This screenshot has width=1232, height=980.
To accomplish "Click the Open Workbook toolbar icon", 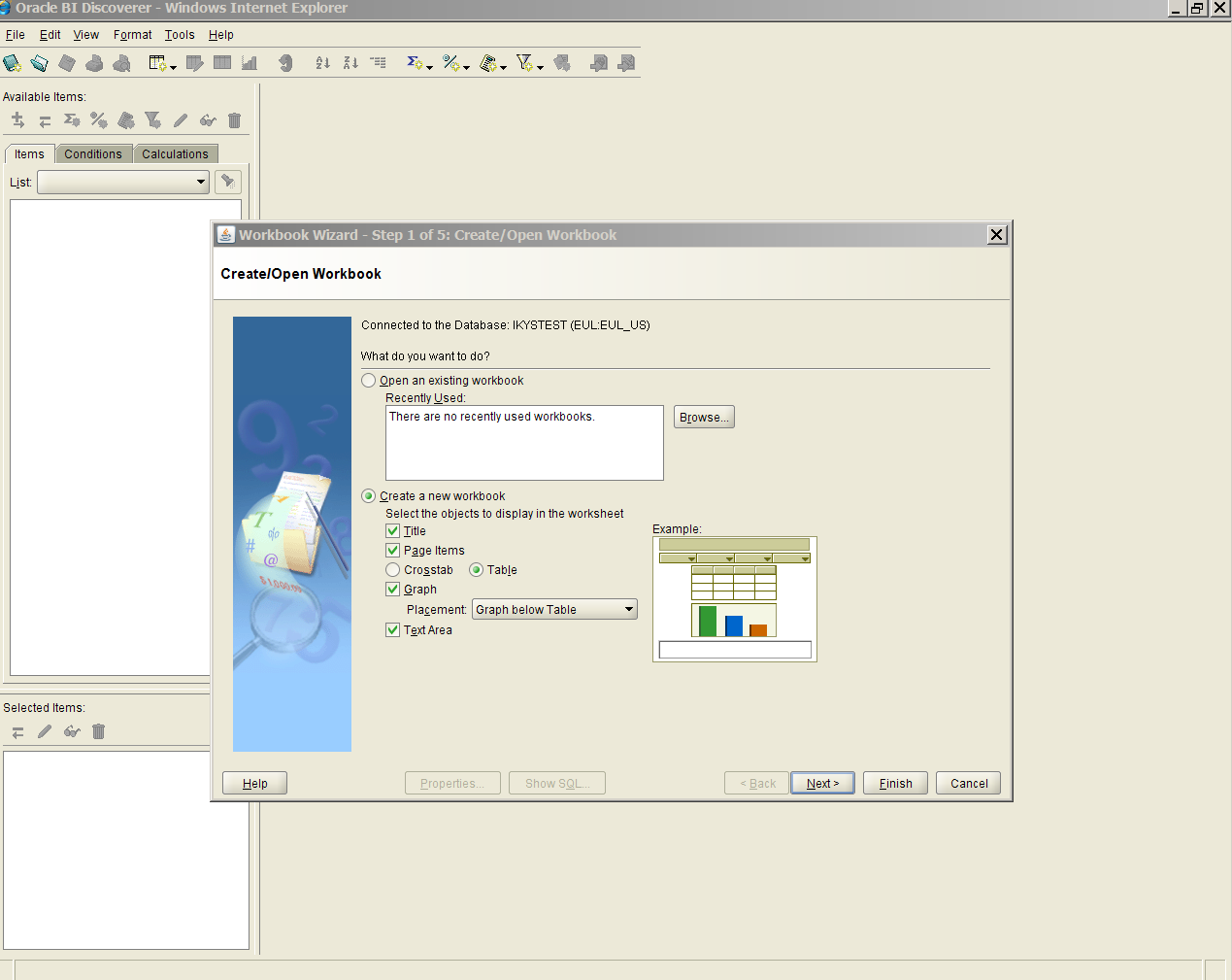I will (39, 63).
